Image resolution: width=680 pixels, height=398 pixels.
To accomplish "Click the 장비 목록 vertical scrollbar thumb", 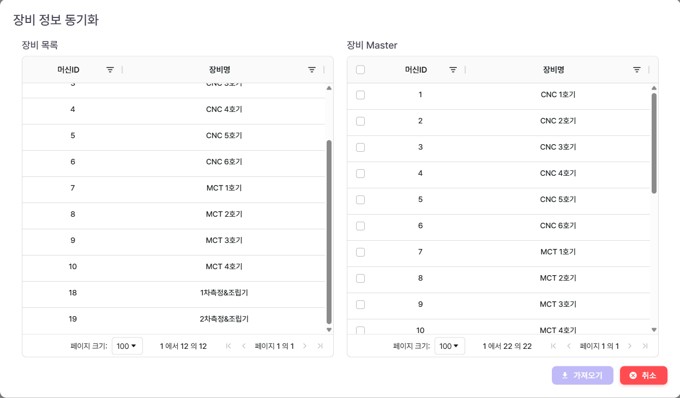I will pyautogui.click(x=329, y=232).
